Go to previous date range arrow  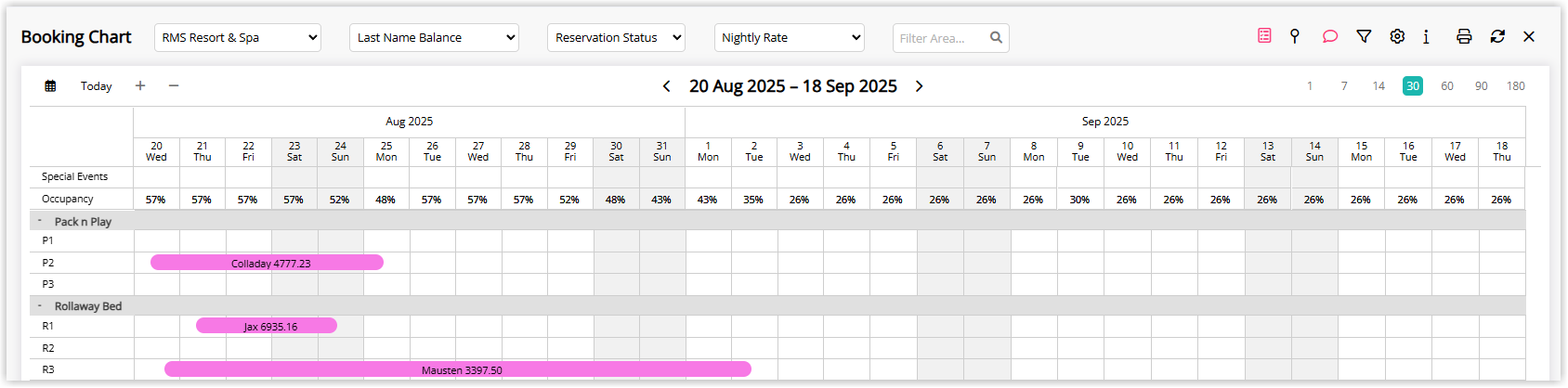(666, 86)
